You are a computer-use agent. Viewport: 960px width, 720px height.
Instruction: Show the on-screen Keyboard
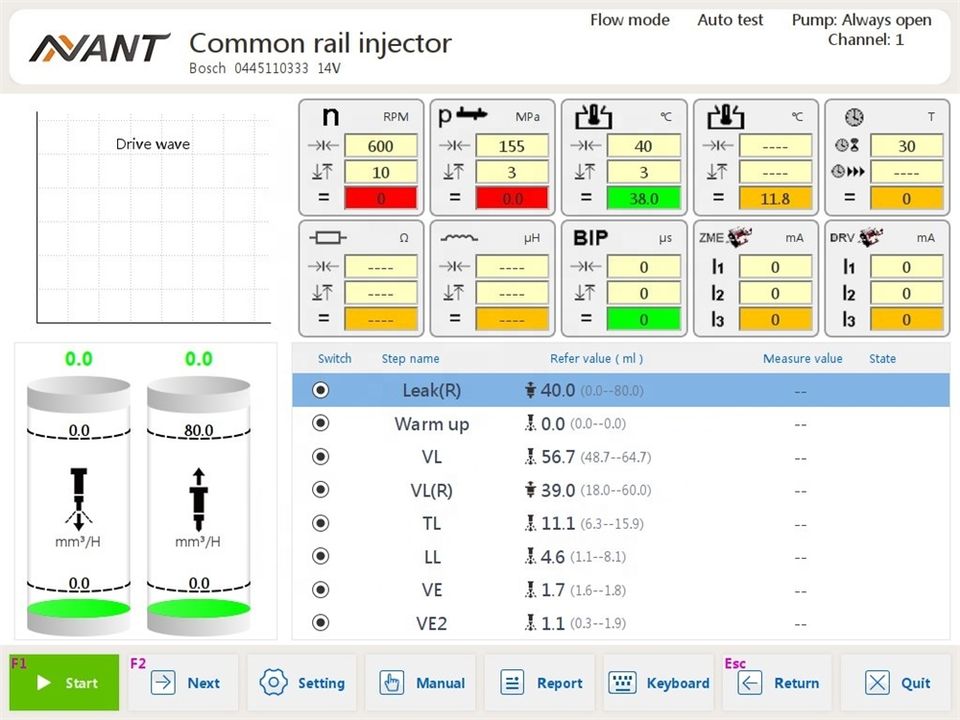coord(659,682)
